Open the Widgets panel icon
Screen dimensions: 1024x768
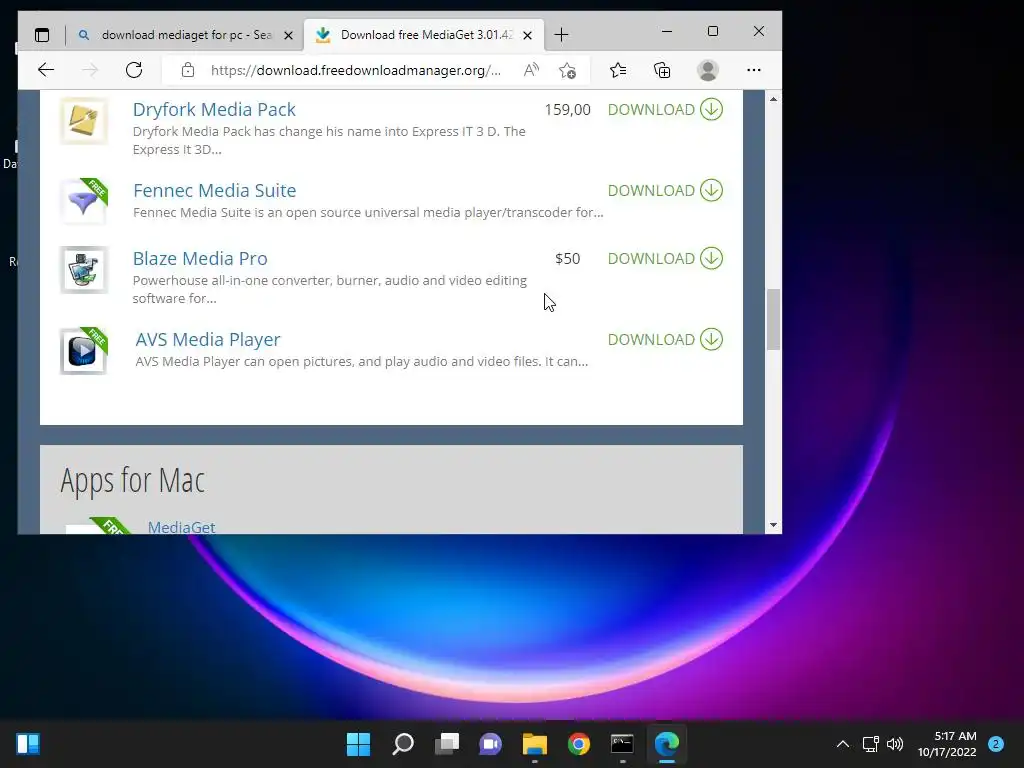pyautogui.click(x=28, y=744)
